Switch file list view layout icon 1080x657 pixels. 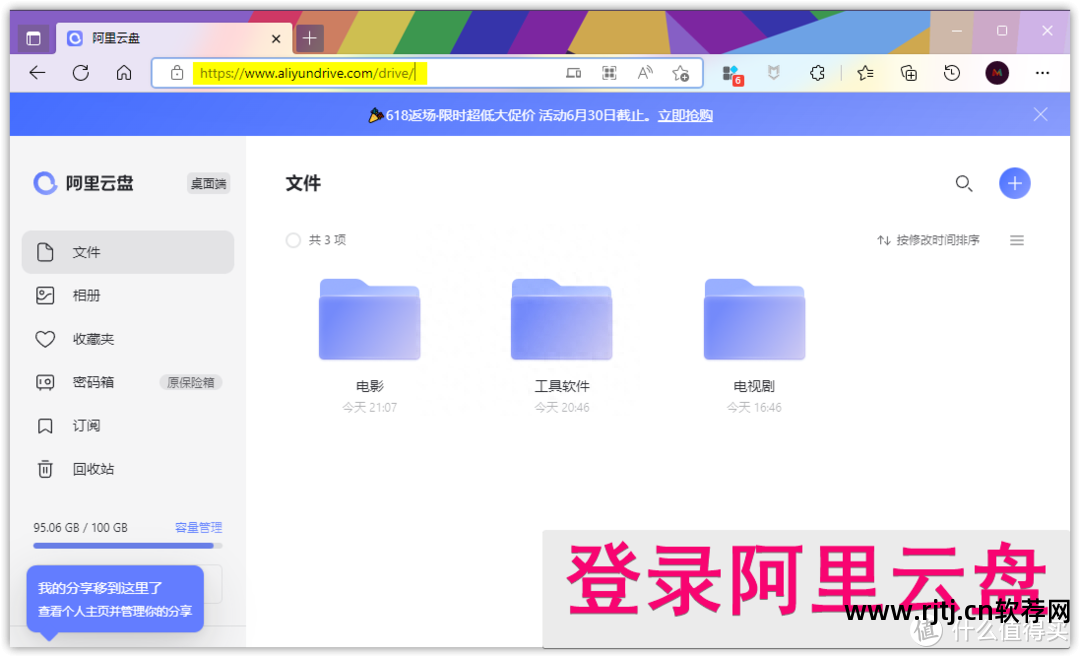click(x=1017, y=240)
